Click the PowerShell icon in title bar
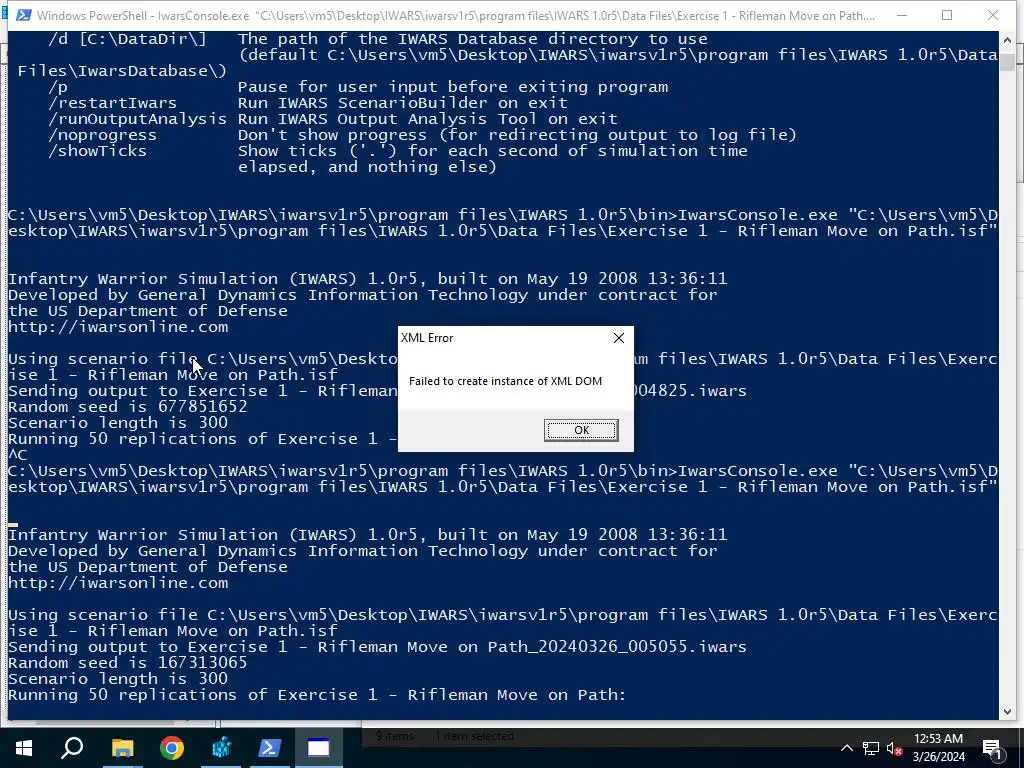The height and width of the screenshot is (768, 1024). pos(24,15)
